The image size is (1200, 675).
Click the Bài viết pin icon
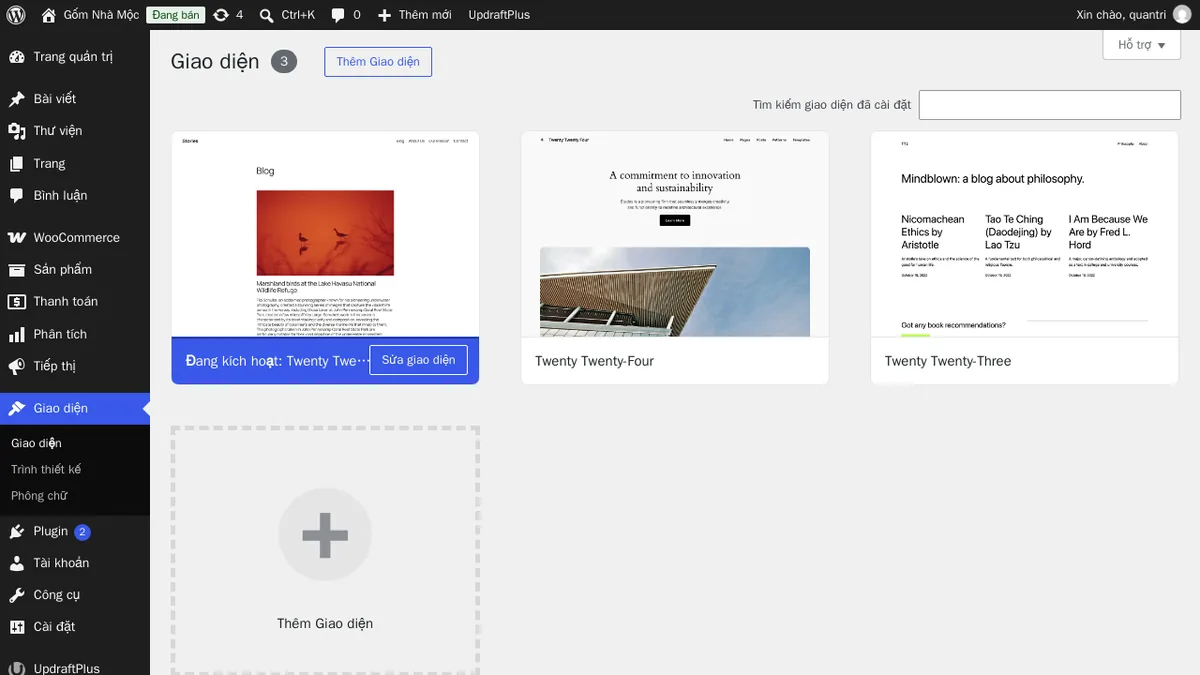click(x=17, y=99)
